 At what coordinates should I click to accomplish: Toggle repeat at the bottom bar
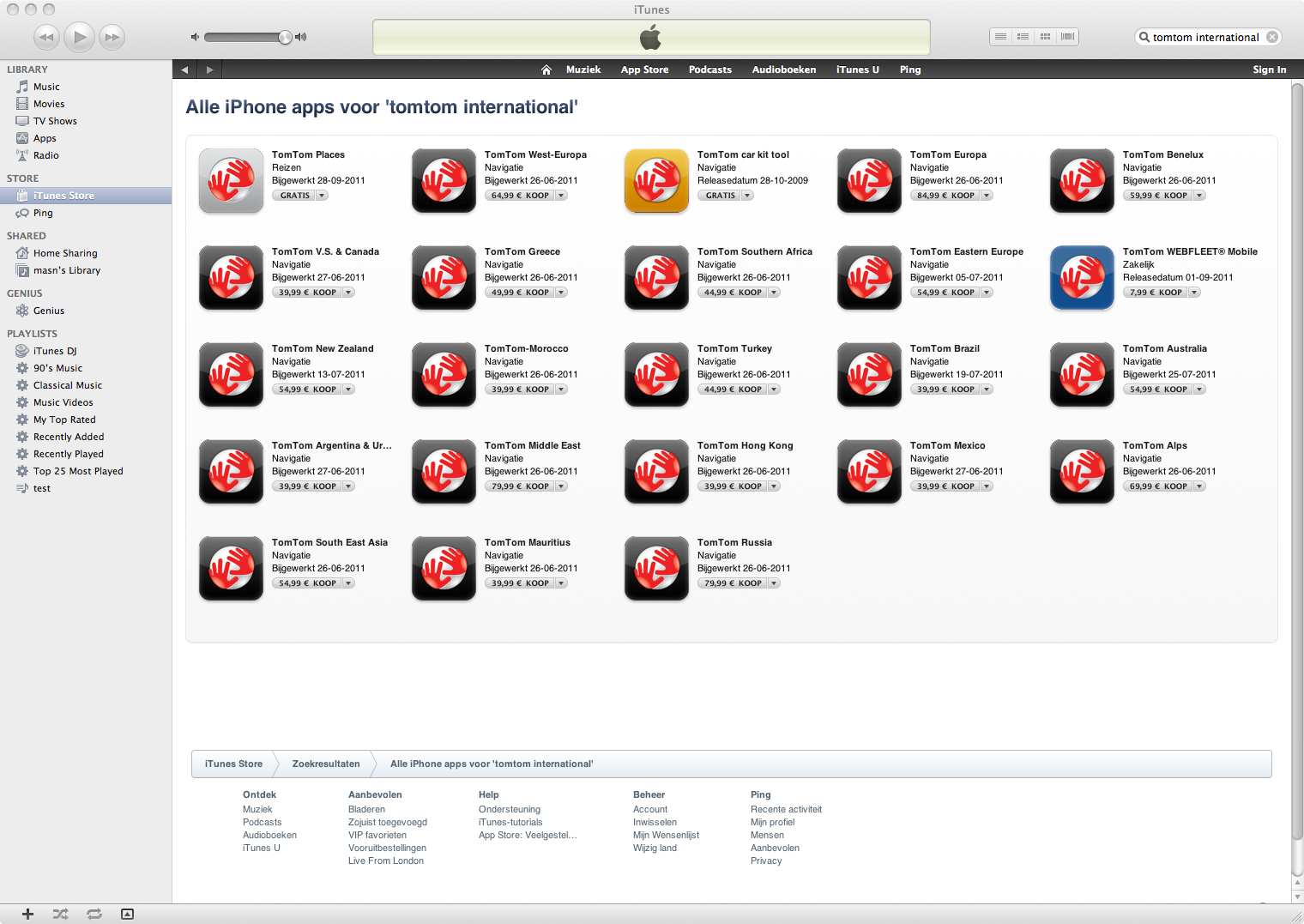point(94,914)
